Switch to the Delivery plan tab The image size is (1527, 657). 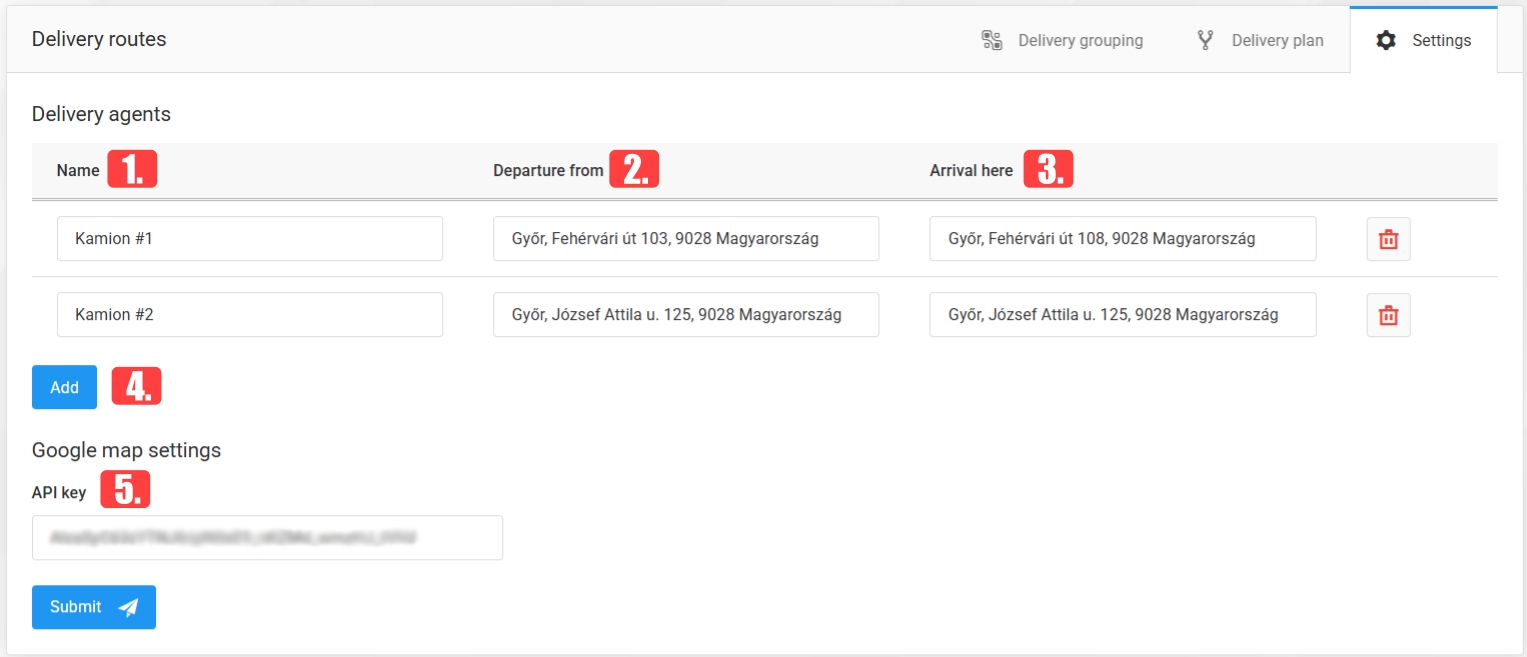pyautogui.click(x=1259, y=40)
